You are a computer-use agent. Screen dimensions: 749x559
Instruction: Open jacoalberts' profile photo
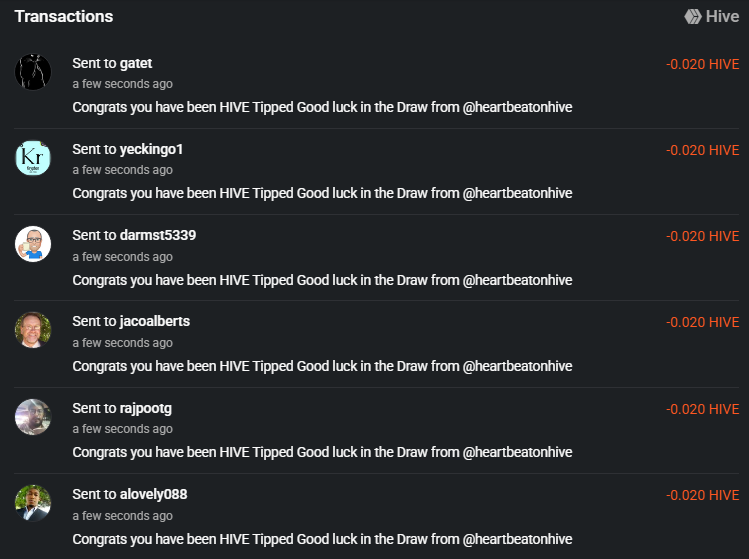(33, 330)
